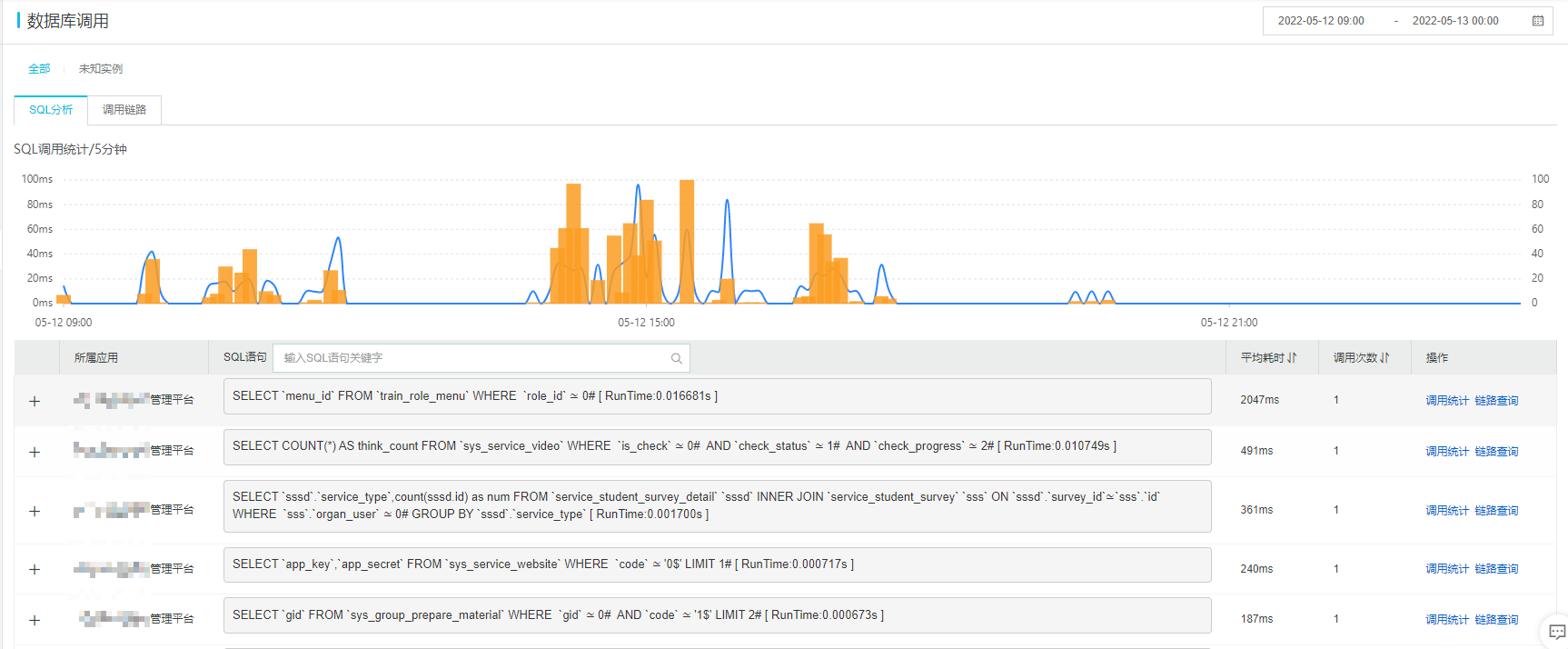Click the SELECT menu_id SQL statement
1568x649 pixels.
pos(718,396)
